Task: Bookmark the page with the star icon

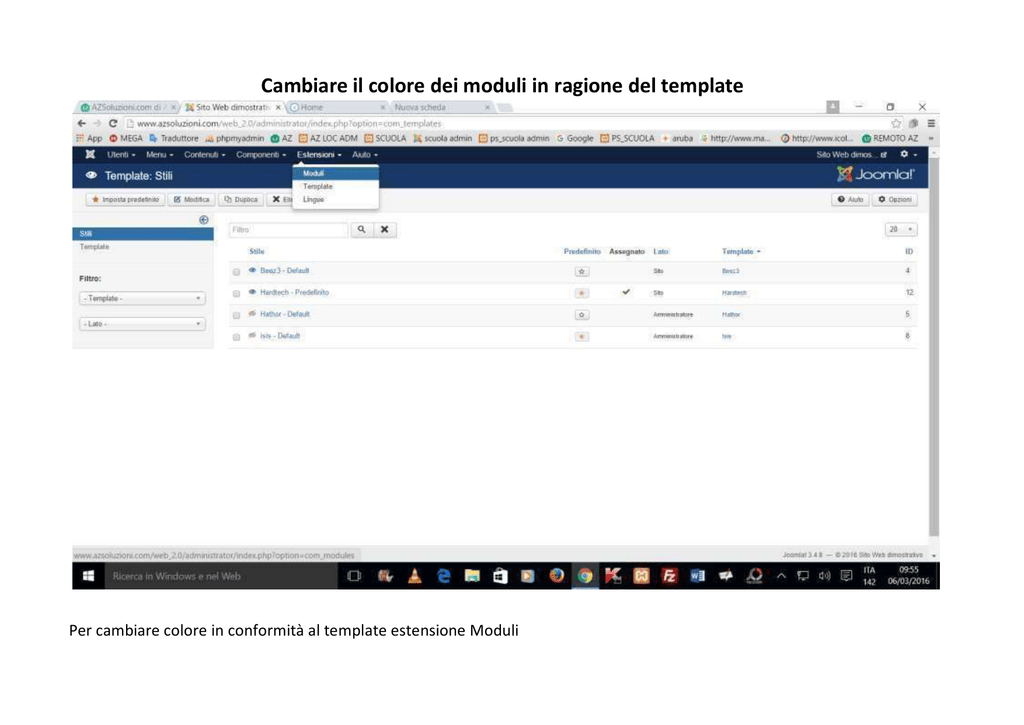Action: [896, 123]
